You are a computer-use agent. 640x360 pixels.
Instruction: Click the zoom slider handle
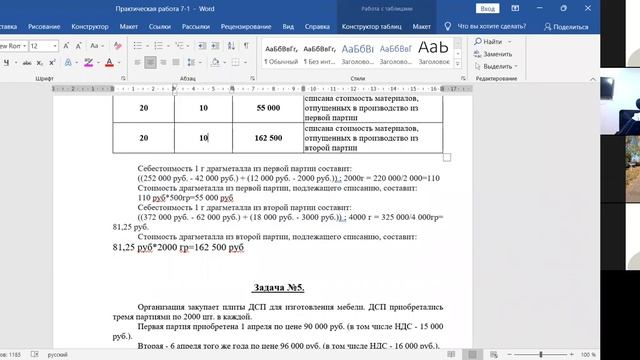tap(541, 354)
